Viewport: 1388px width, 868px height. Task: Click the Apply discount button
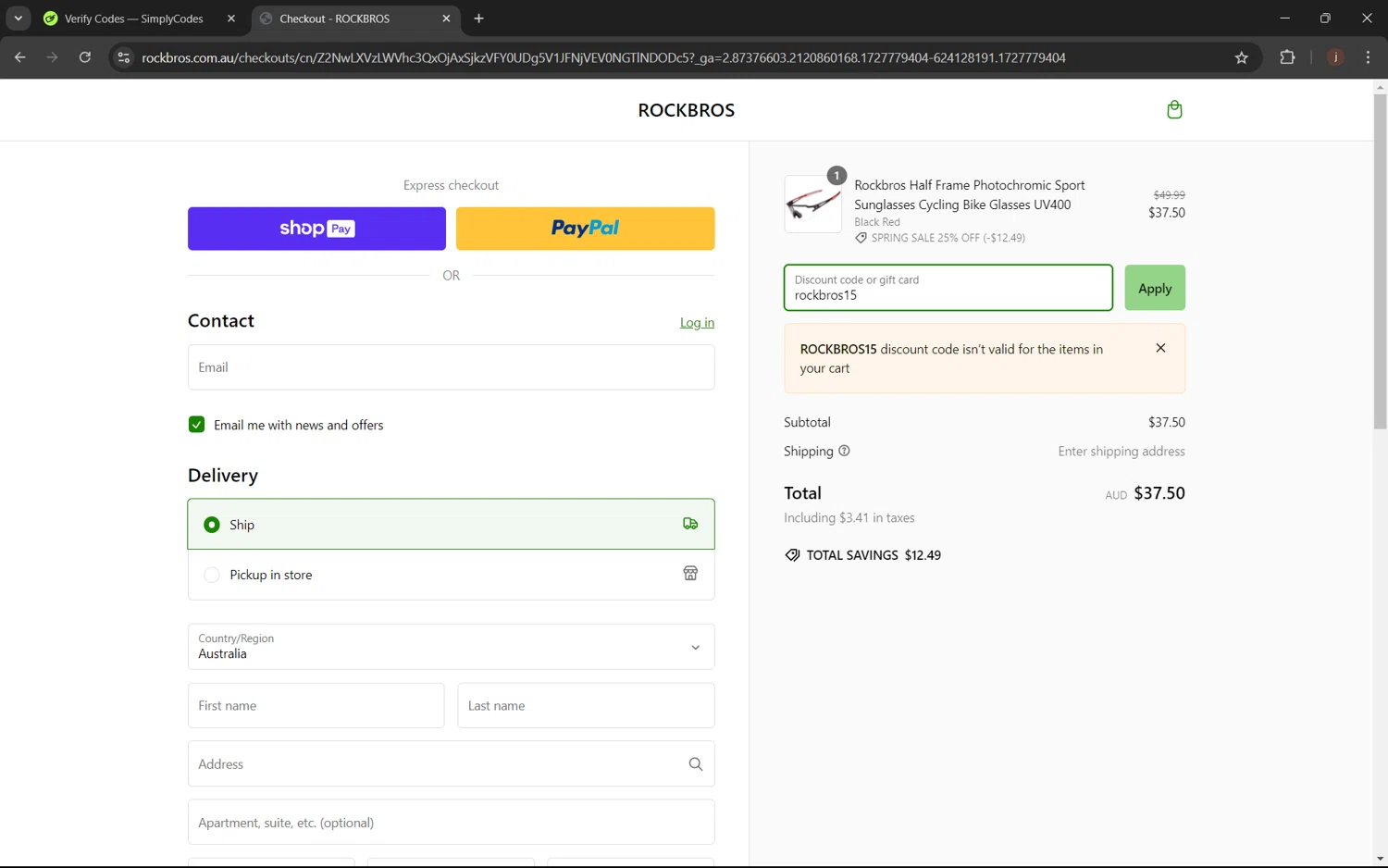pos(1154,288)
